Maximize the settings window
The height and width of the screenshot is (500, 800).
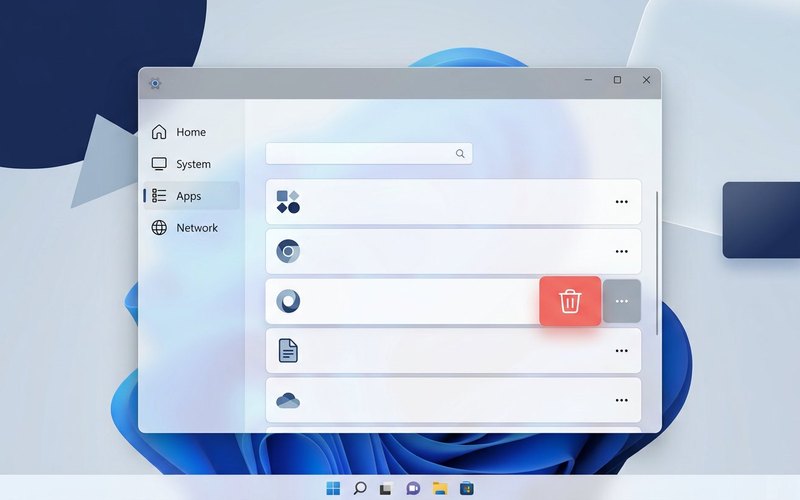(617, 80)
